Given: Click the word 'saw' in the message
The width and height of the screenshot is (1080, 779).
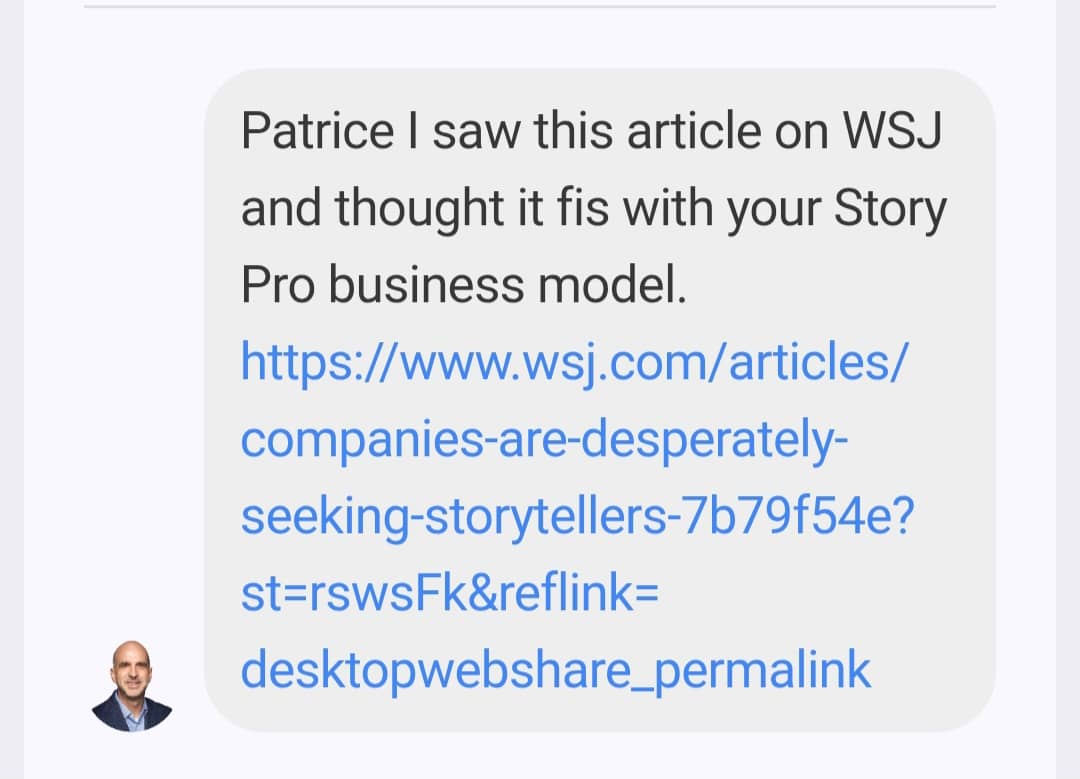Looking at the screenshot, I should pos(479,132).
